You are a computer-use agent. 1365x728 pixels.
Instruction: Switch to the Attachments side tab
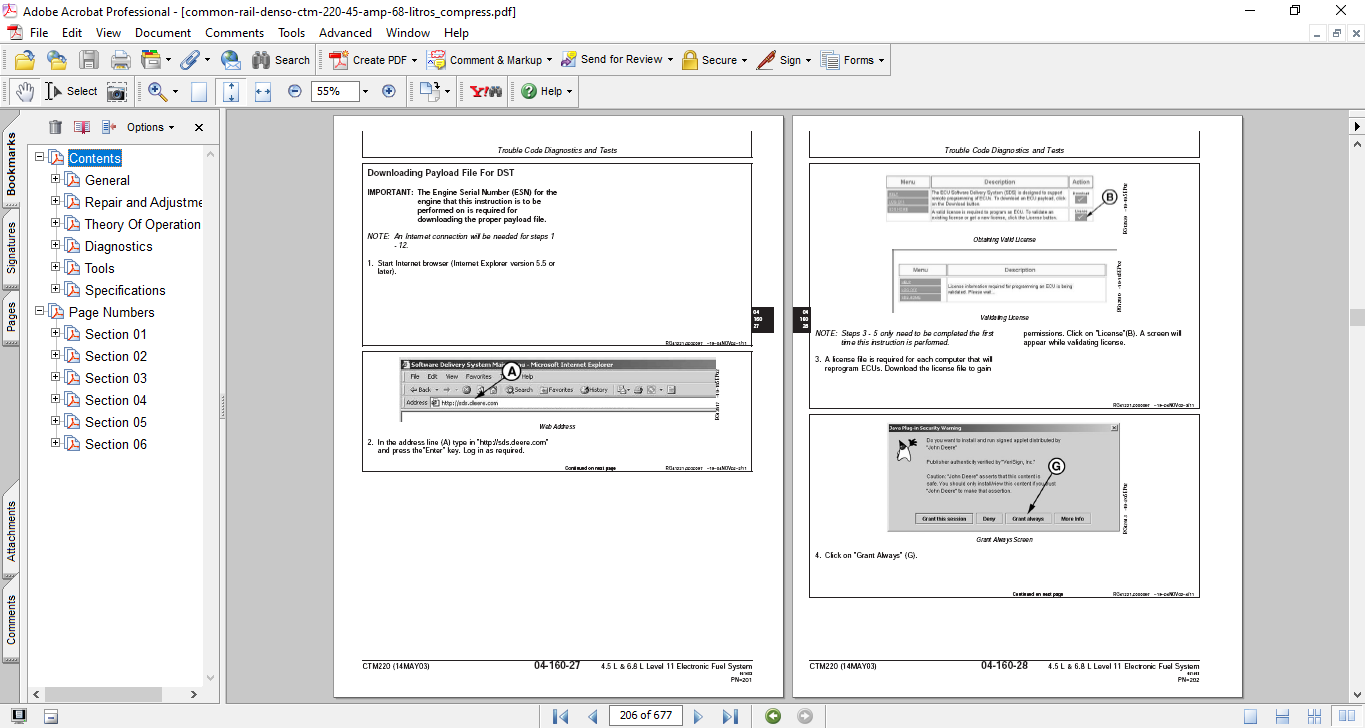tap(12, 532)
